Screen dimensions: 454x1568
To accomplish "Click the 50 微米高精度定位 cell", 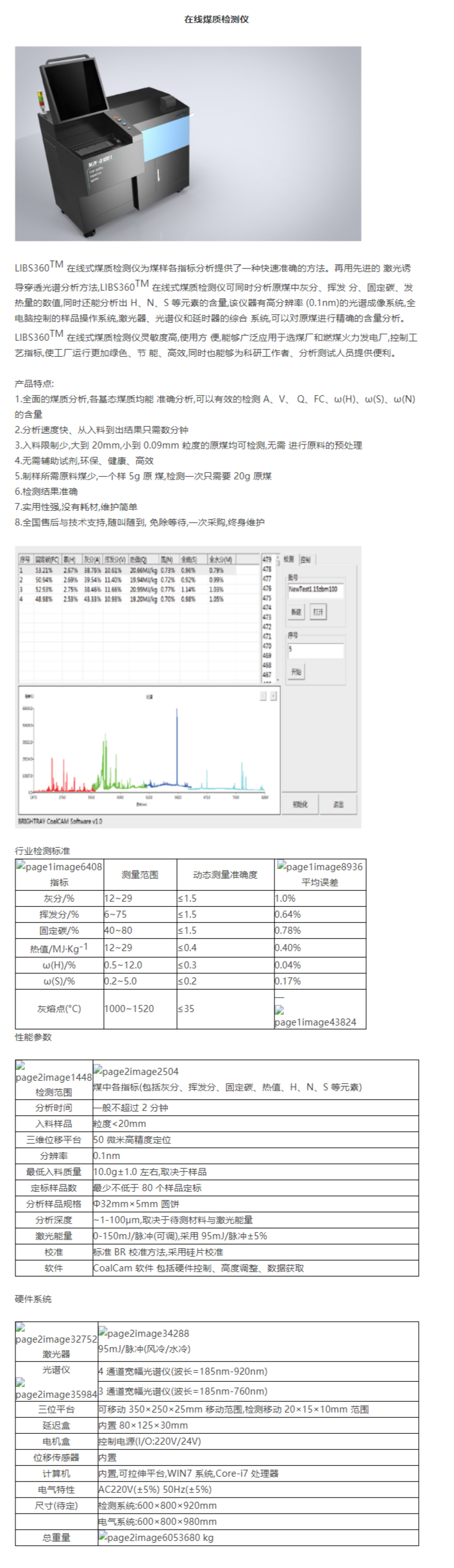I will tap(255, 1139).
